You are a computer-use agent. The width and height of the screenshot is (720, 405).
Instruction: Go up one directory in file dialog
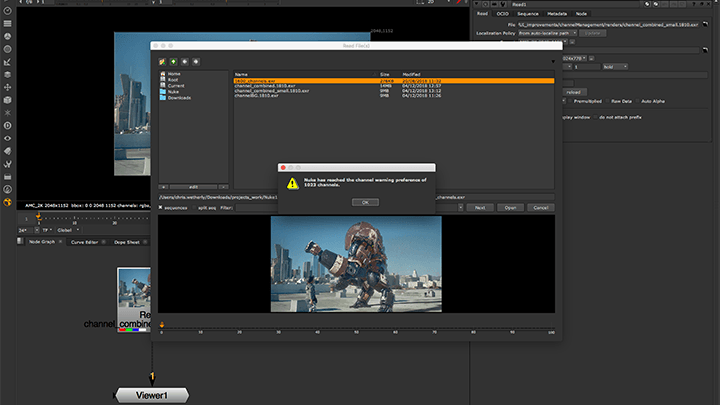tap(174, 62)
